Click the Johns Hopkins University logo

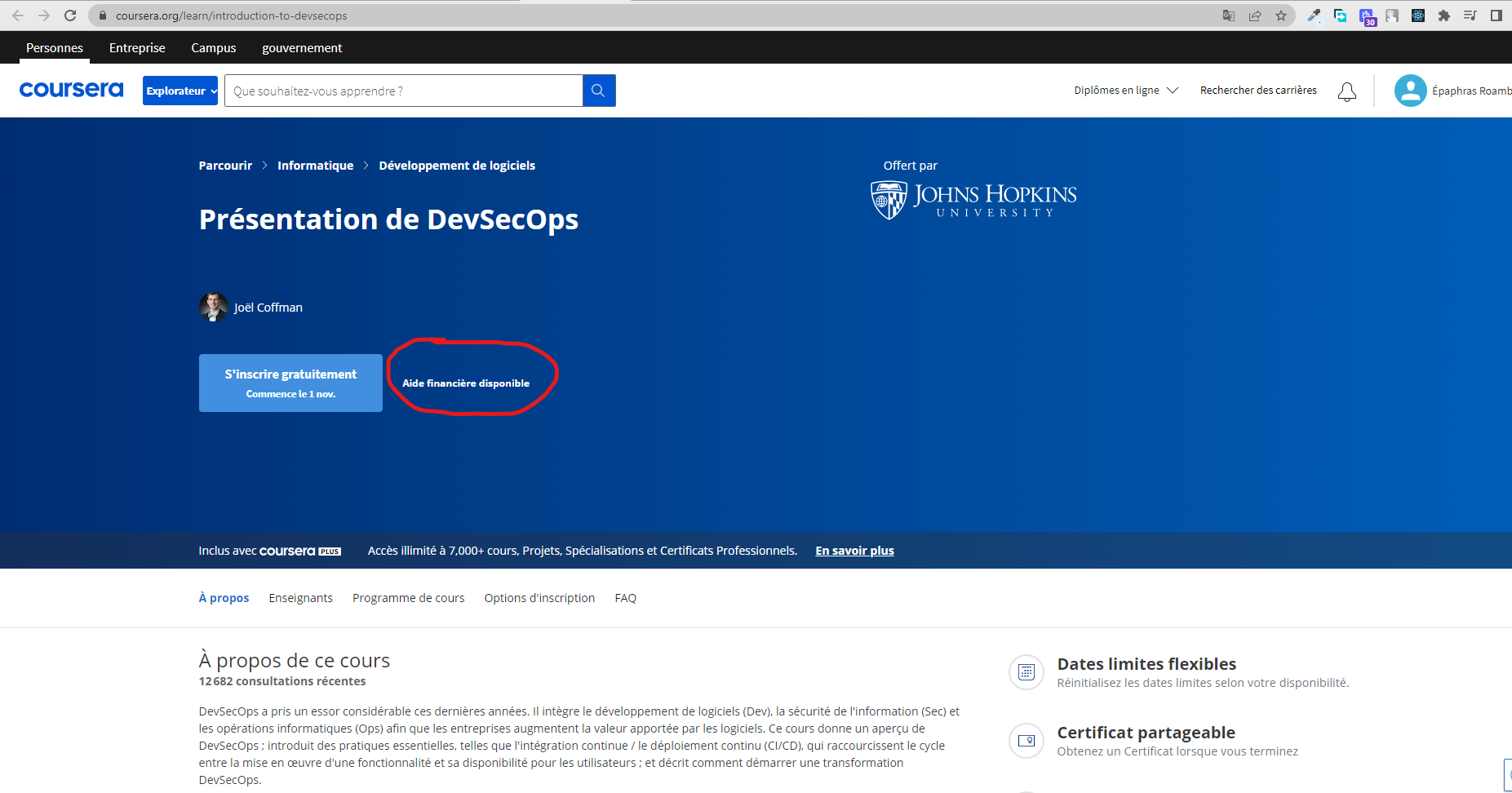tap(973, 200)
